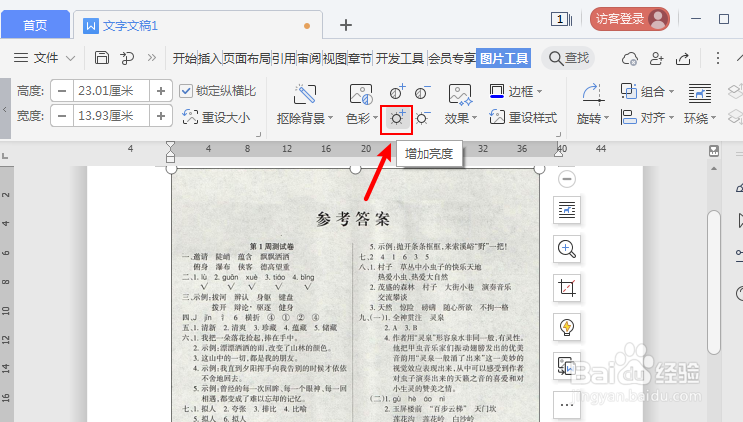Click the ruler toggle icon above scrollbar
The height and width of the screenshot is (422, 743).
click(x=714, y=151)
